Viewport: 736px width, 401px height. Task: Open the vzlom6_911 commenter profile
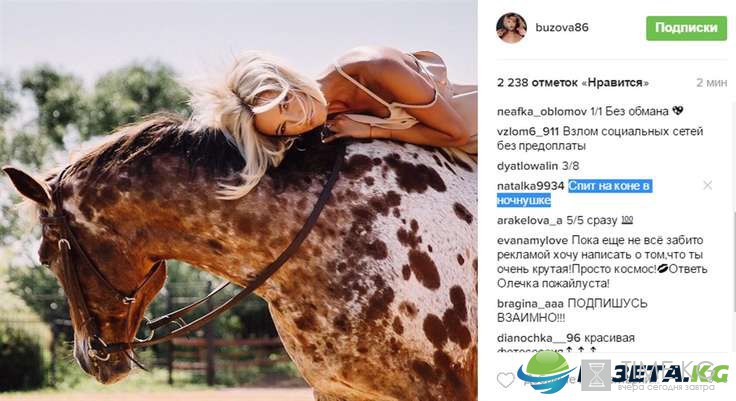coord(528,131)
